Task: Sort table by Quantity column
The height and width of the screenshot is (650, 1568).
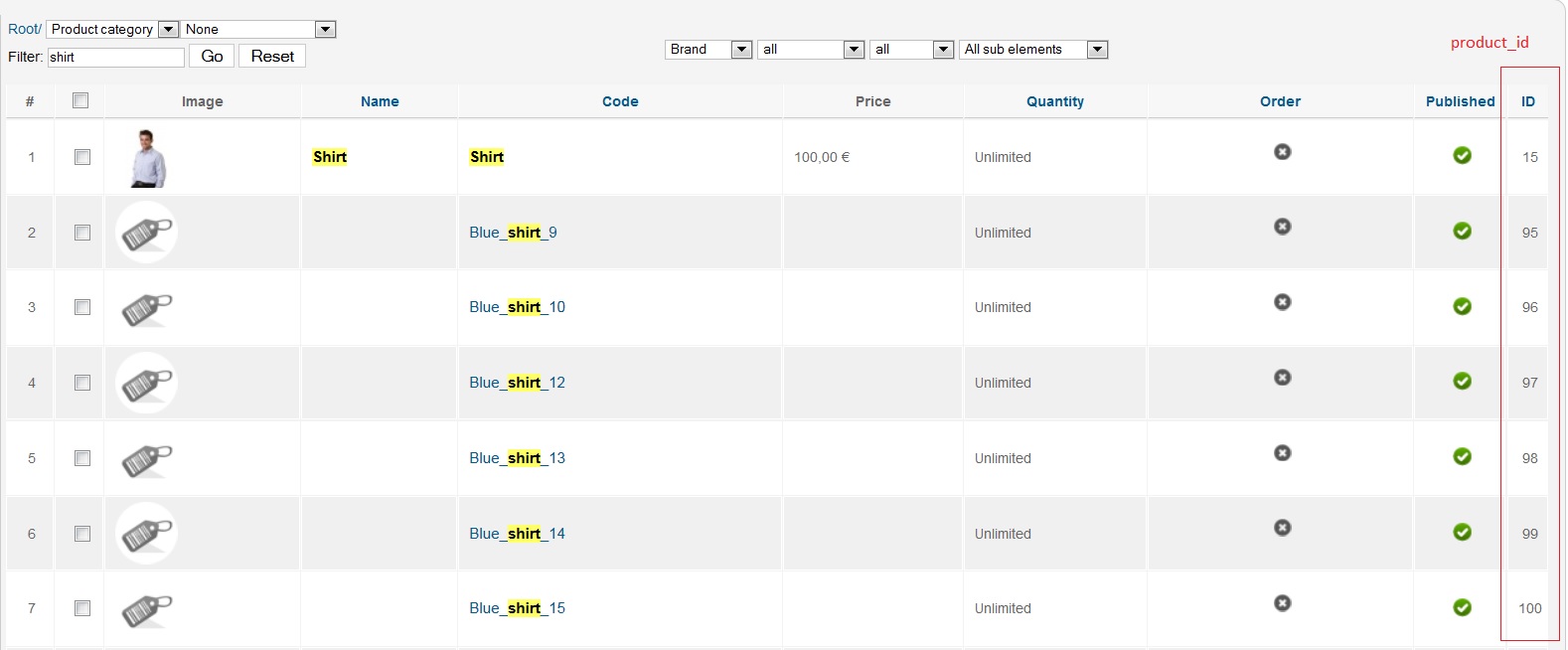Action: pyautogui.click(x=1055, y=101)
